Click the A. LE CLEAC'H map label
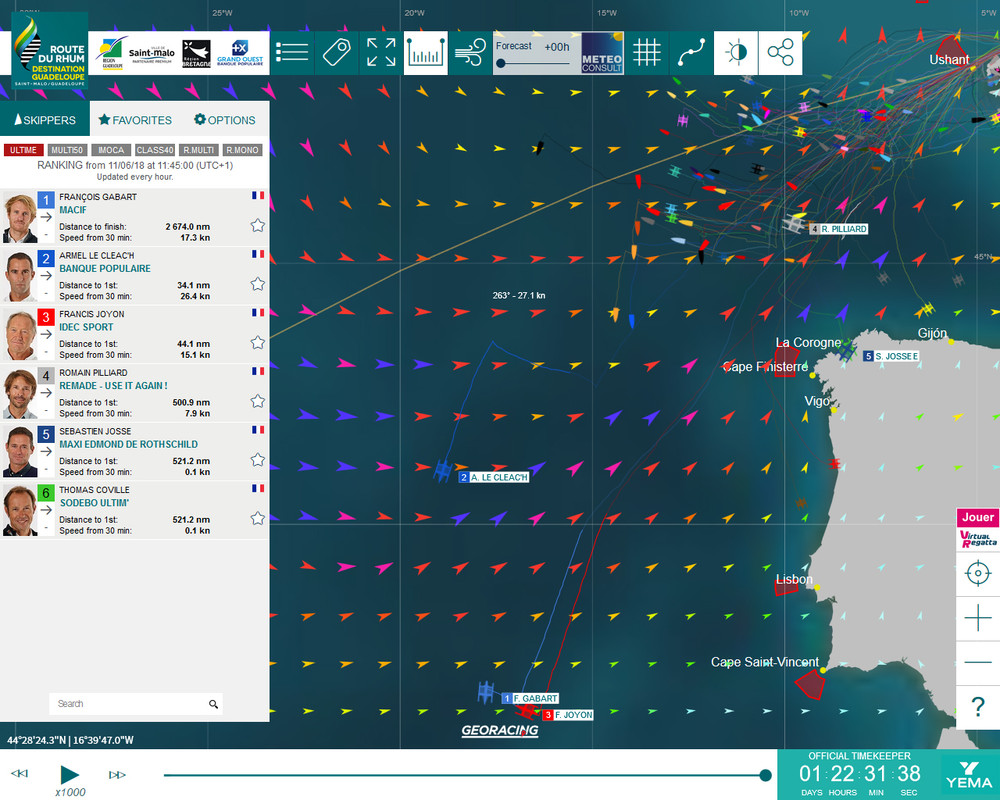The image size is (1000, 800). pyautogui.click(x=494, y=477)
